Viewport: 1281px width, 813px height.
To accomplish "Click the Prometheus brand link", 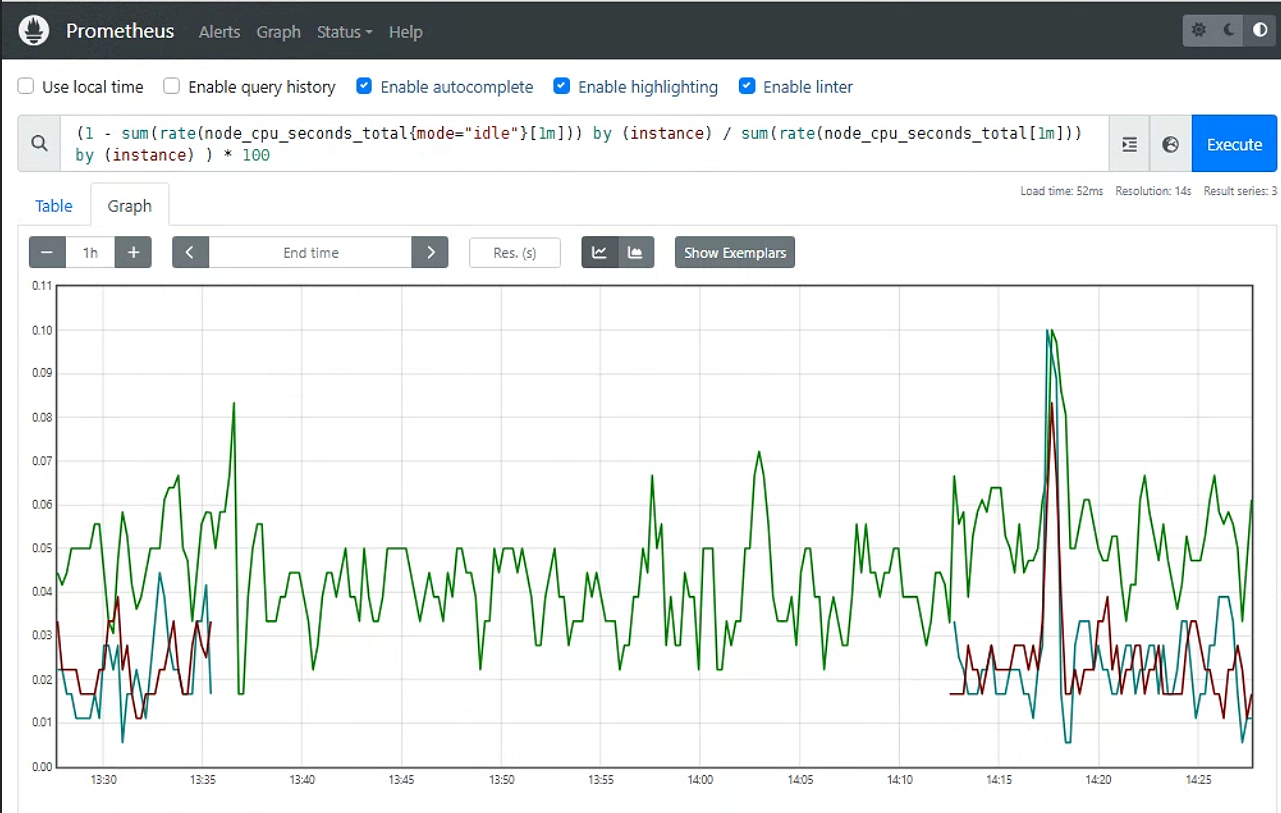I will pyautogui.click(x=120, y=31).
